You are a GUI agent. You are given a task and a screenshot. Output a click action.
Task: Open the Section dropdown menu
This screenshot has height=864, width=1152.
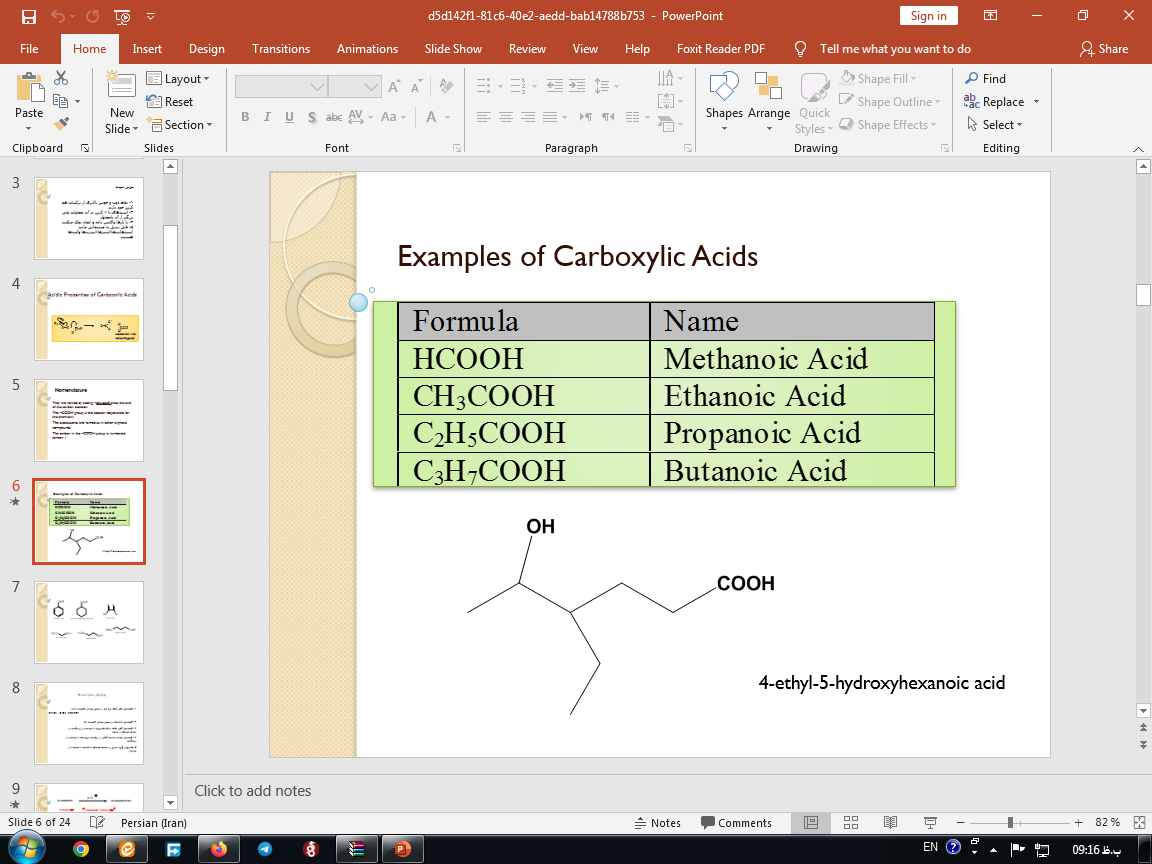coord(181,125)
